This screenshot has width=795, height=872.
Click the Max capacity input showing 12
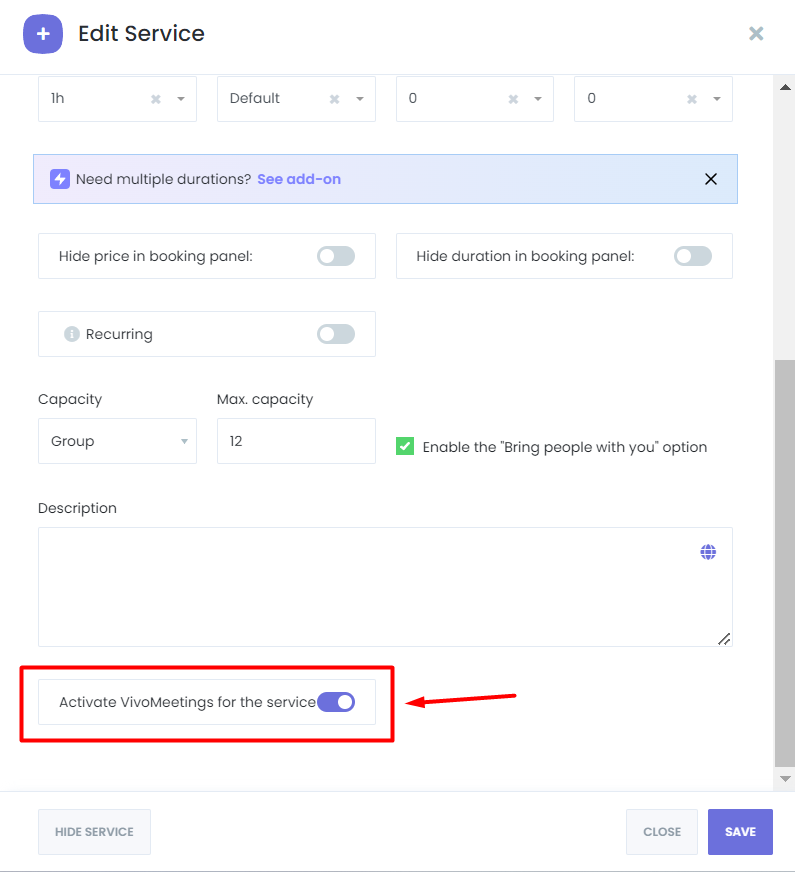click(x=296, y=440)
